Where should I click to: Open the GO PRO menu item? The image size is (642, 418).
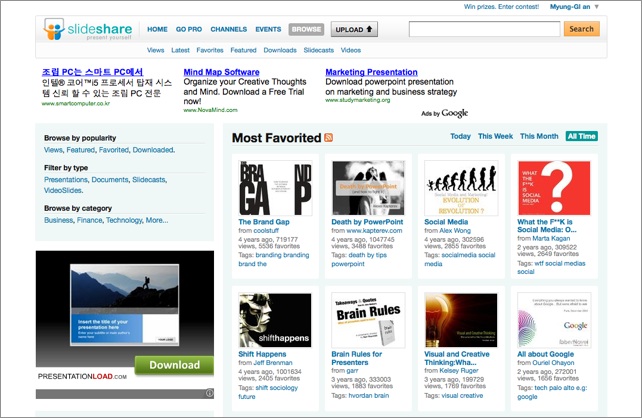(189, 29)
